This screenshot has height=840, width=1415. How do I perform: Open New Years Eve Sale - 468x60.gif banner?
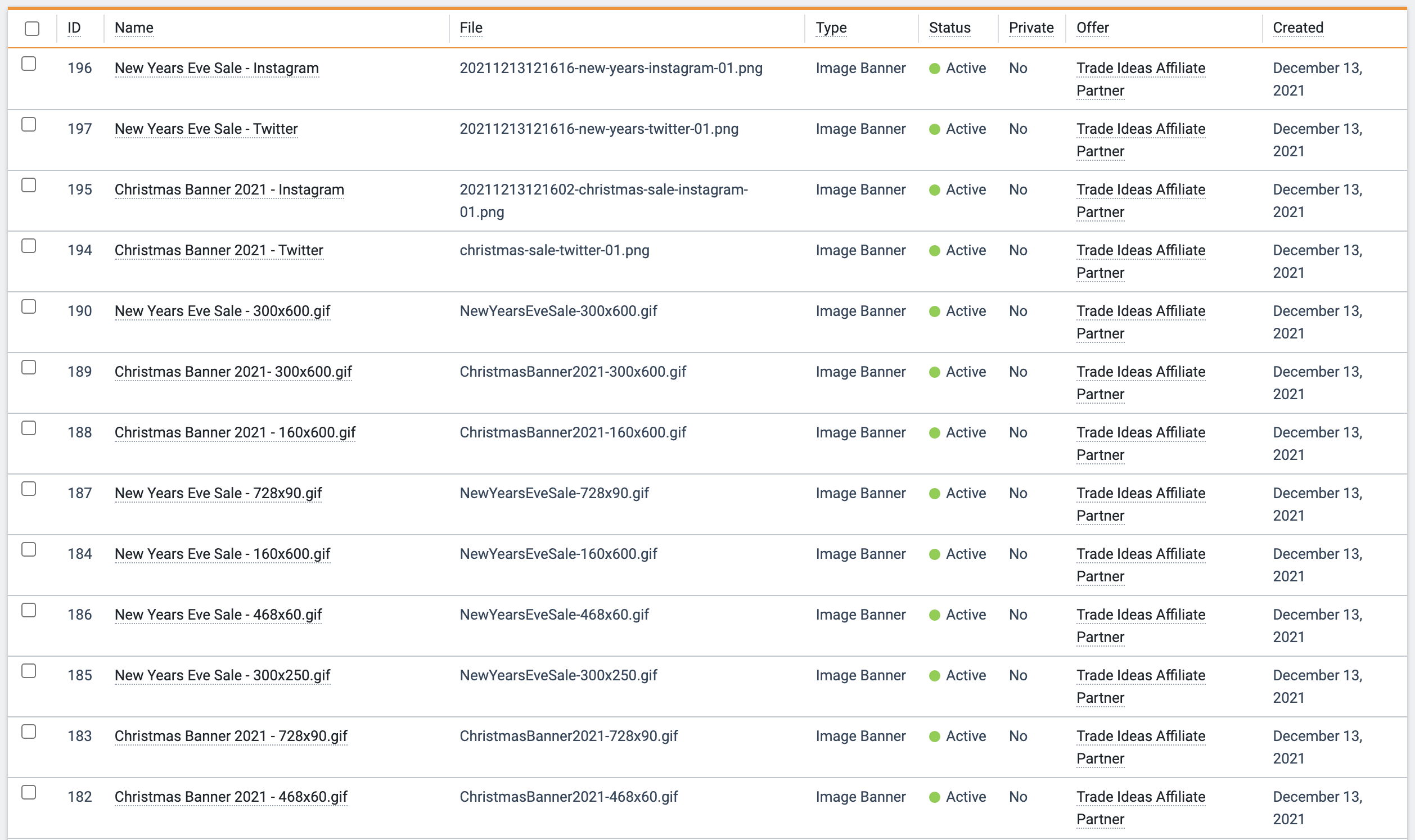[x=218, y=615]
